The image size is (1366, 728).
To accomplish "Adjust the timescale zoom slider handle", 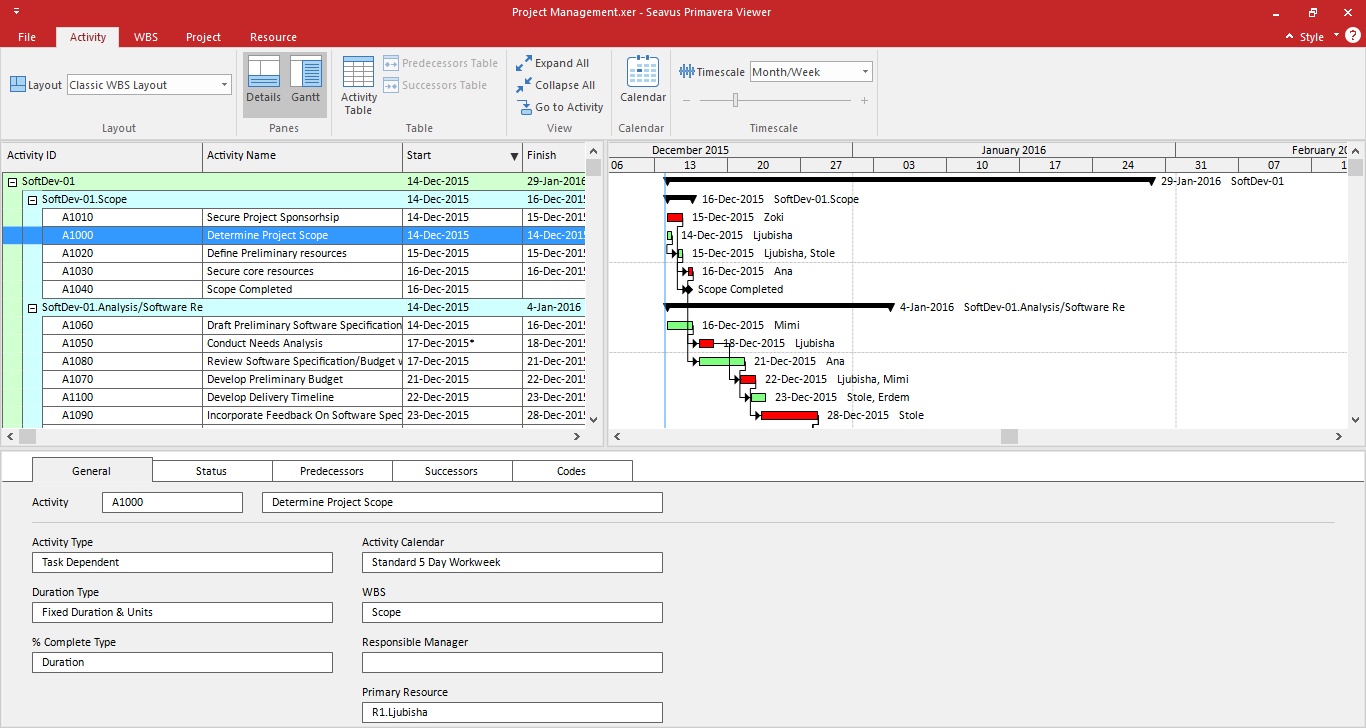I will pyautogui.click(x=736, y=100).
